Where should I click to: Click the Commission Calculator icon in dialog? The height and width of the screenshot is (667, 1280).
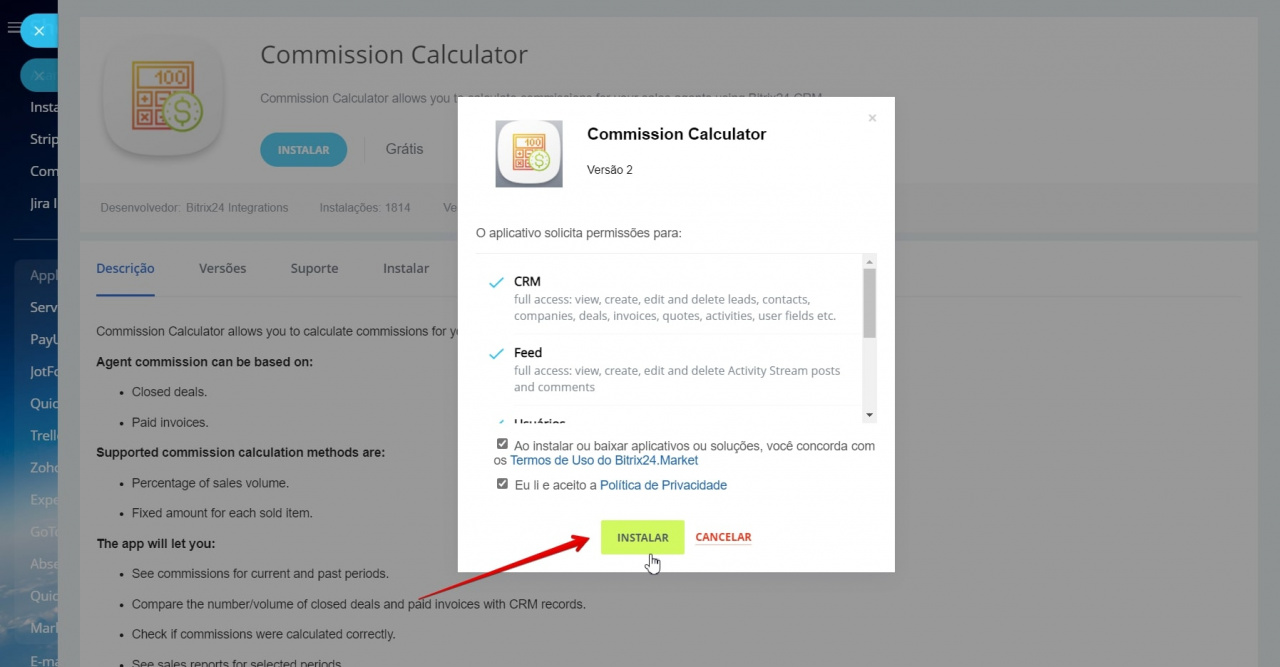click(529, 154)
